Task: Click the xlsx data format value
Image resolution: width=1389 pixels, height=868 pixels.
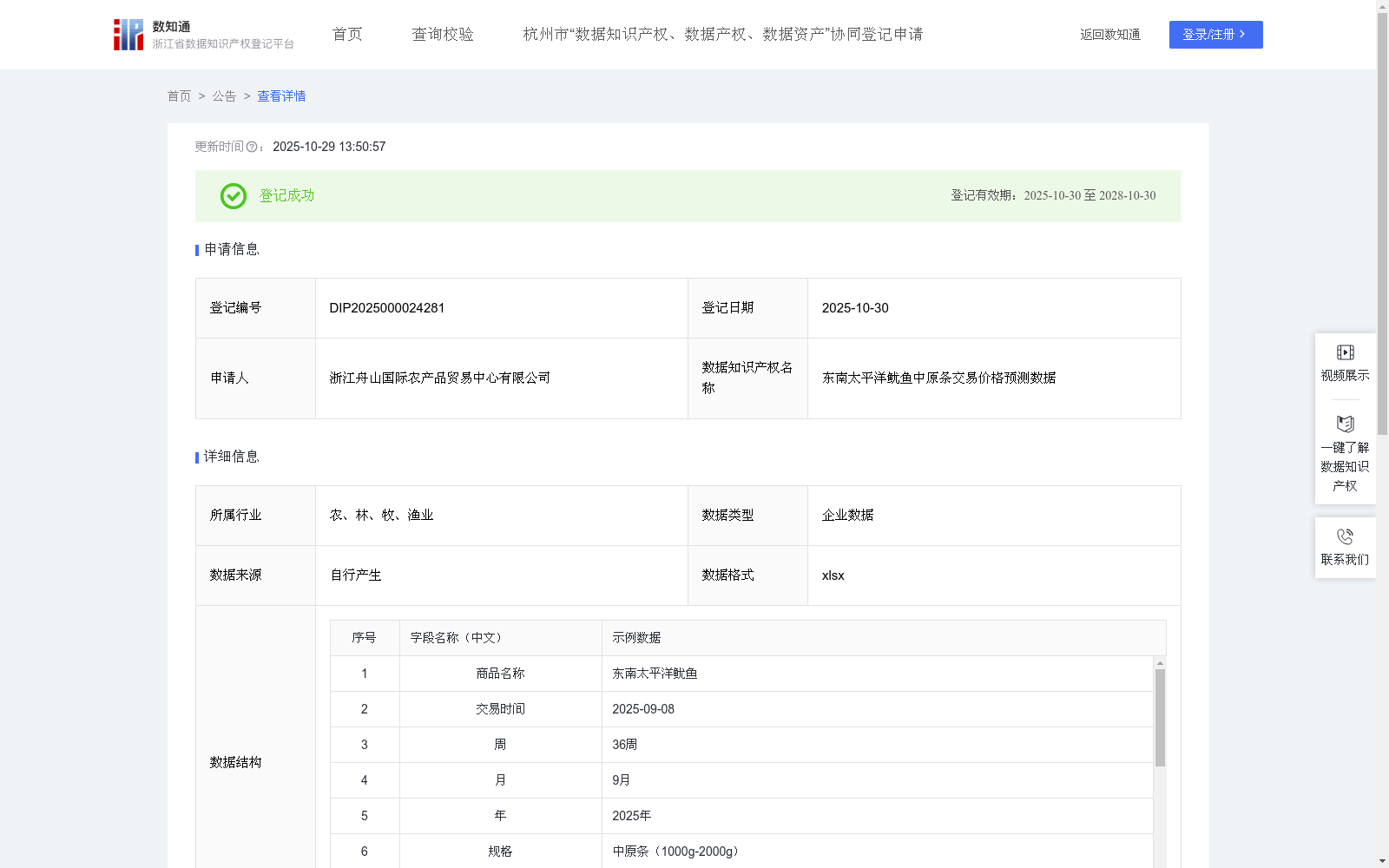Action: coord(833,575)
